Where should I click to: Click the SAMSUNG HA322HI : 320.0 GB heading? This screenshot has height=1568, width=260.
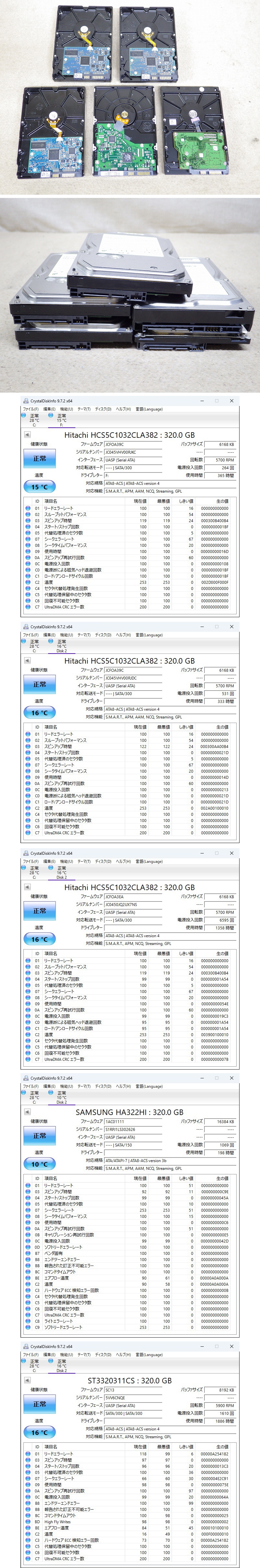[129, 1112]
